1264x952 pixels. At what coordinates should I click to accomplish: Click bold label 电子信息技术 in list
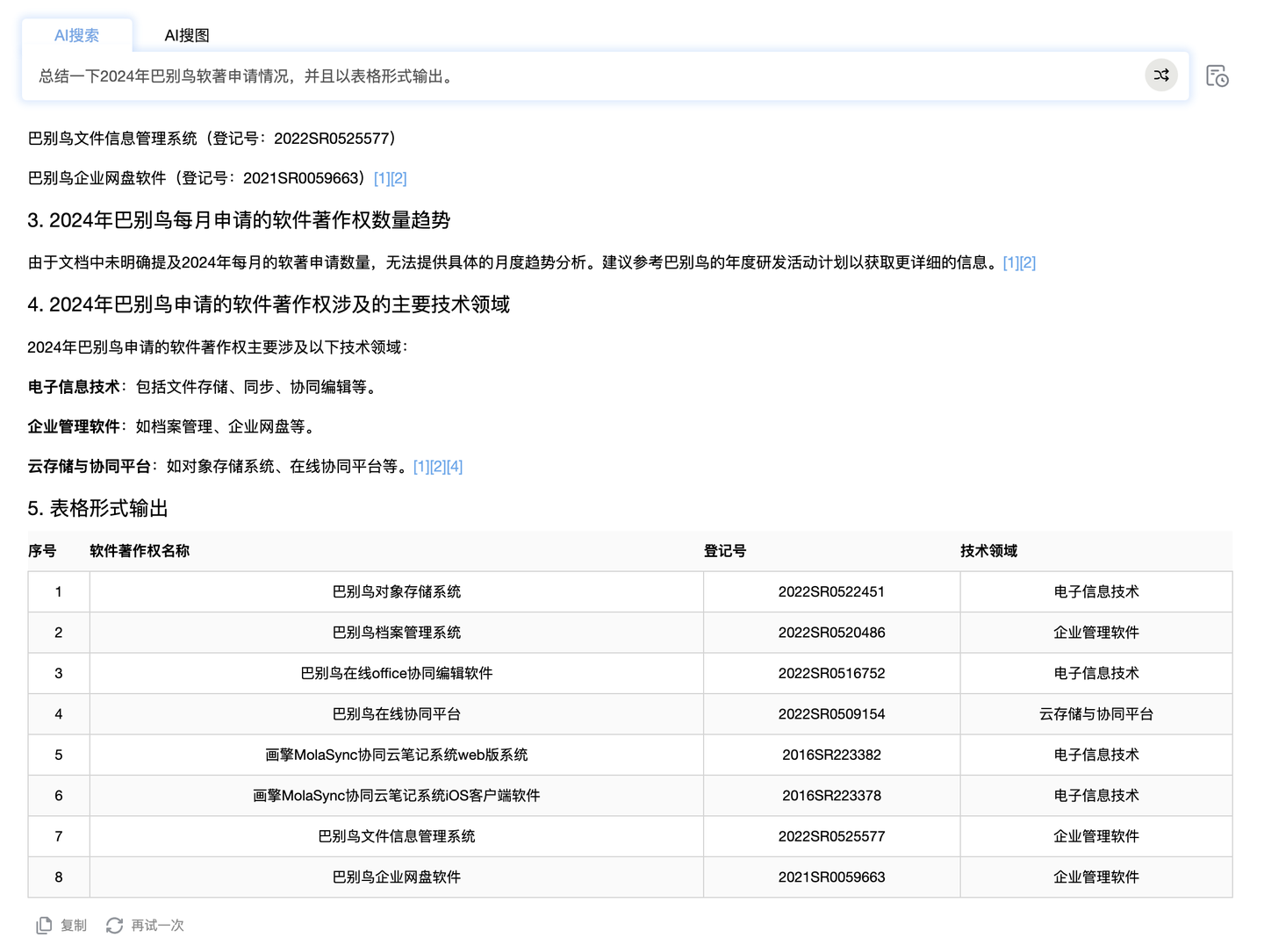tap(74, 387)
